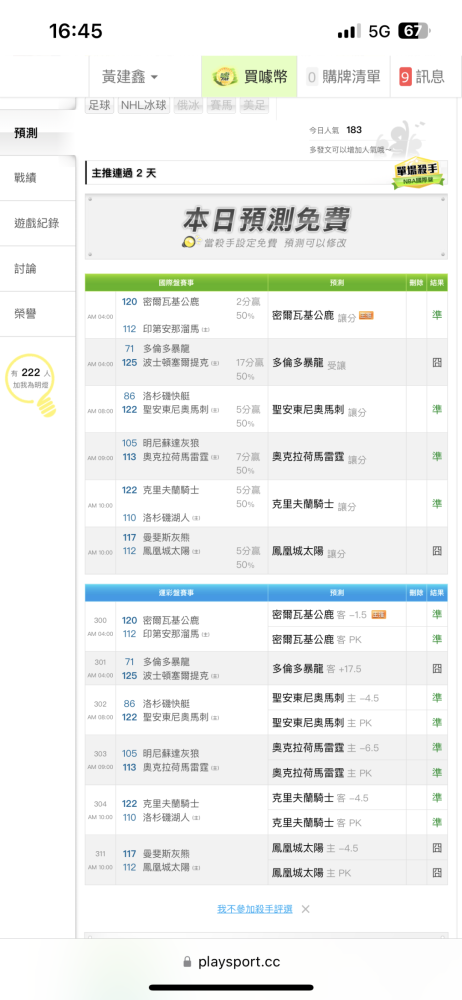Click 曼斐斯灰熊 in the international table
The width and height of the screenshot is (462, 1000).
[x=167, y=538]
